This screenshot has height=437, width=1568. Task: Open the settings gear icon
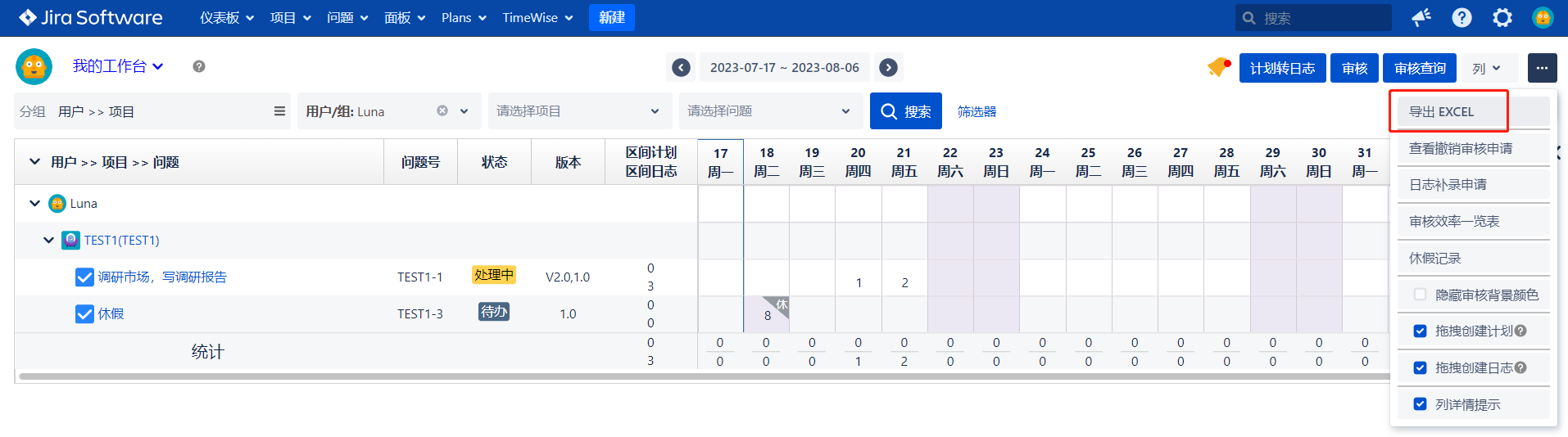(x=1502, y=18)
